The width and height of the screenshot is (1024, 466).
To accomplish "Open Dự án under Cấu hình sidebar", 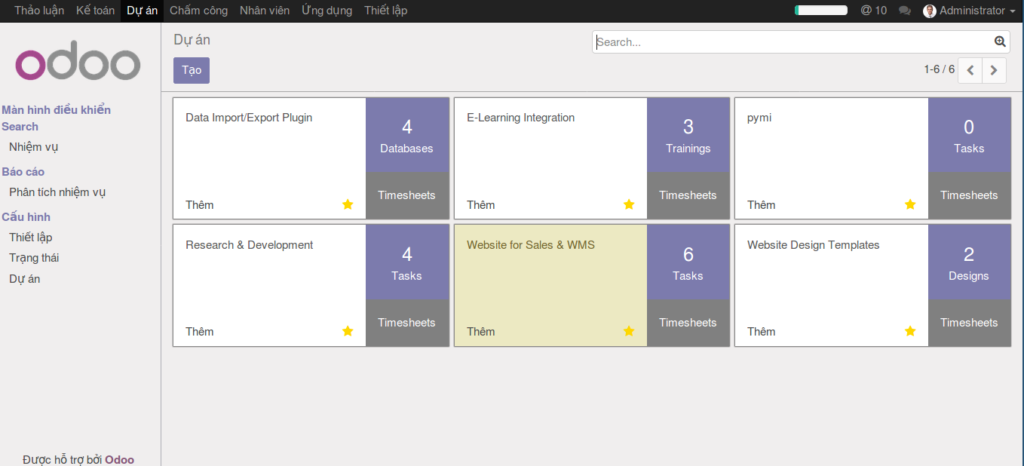I will (25, 279).
